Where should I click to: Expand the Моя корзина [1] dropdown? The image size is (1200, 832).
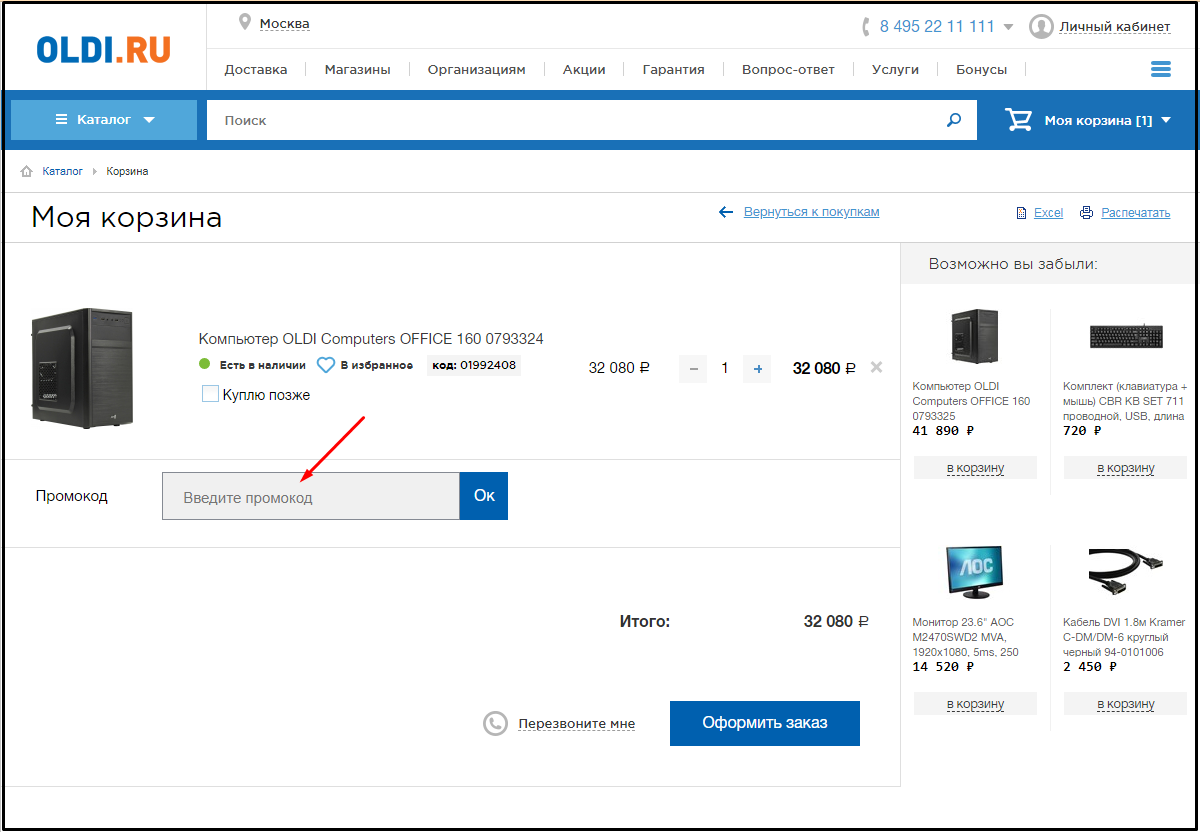tap(1166, 120)
